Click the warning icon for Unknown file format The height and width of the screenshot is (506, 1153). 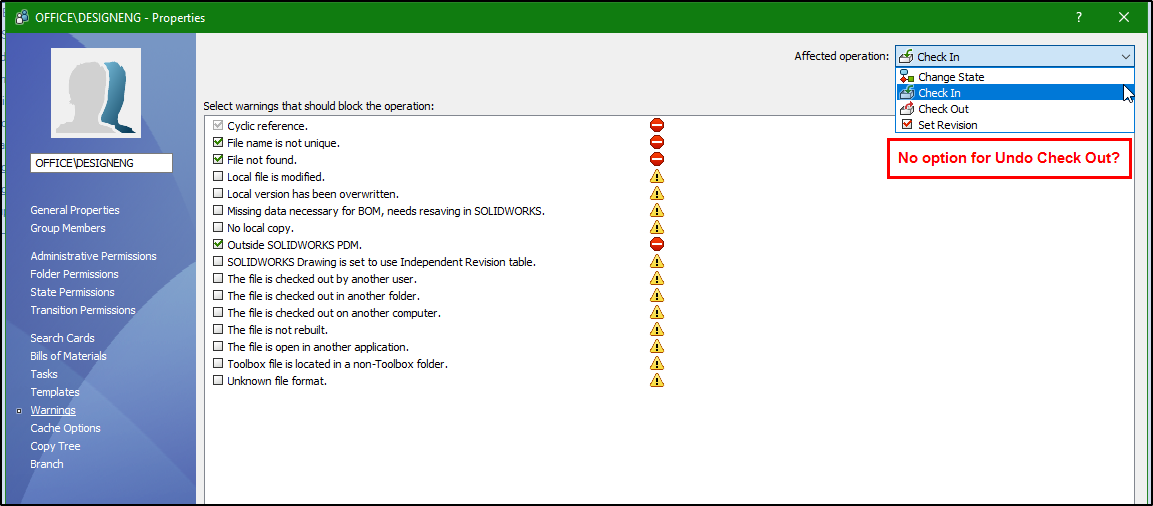click(657, 380)
